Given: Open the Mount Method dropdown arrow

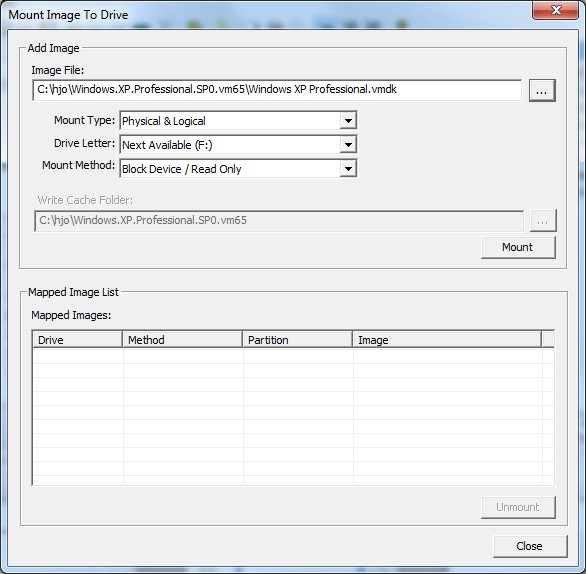Looking at the screenshot, I should (x=348, y=169).
